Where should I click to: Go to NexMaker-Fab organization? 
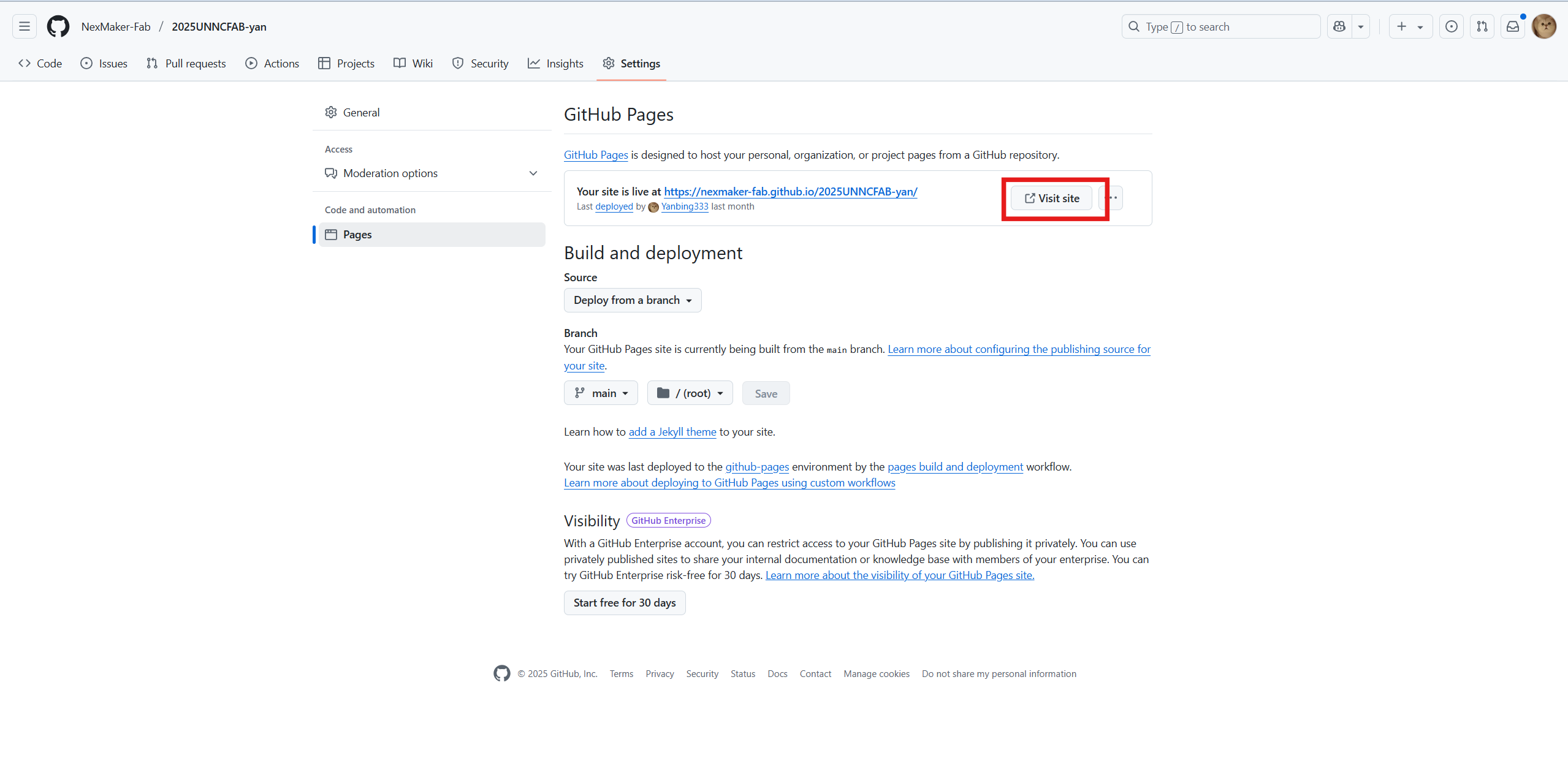(116, 26)
